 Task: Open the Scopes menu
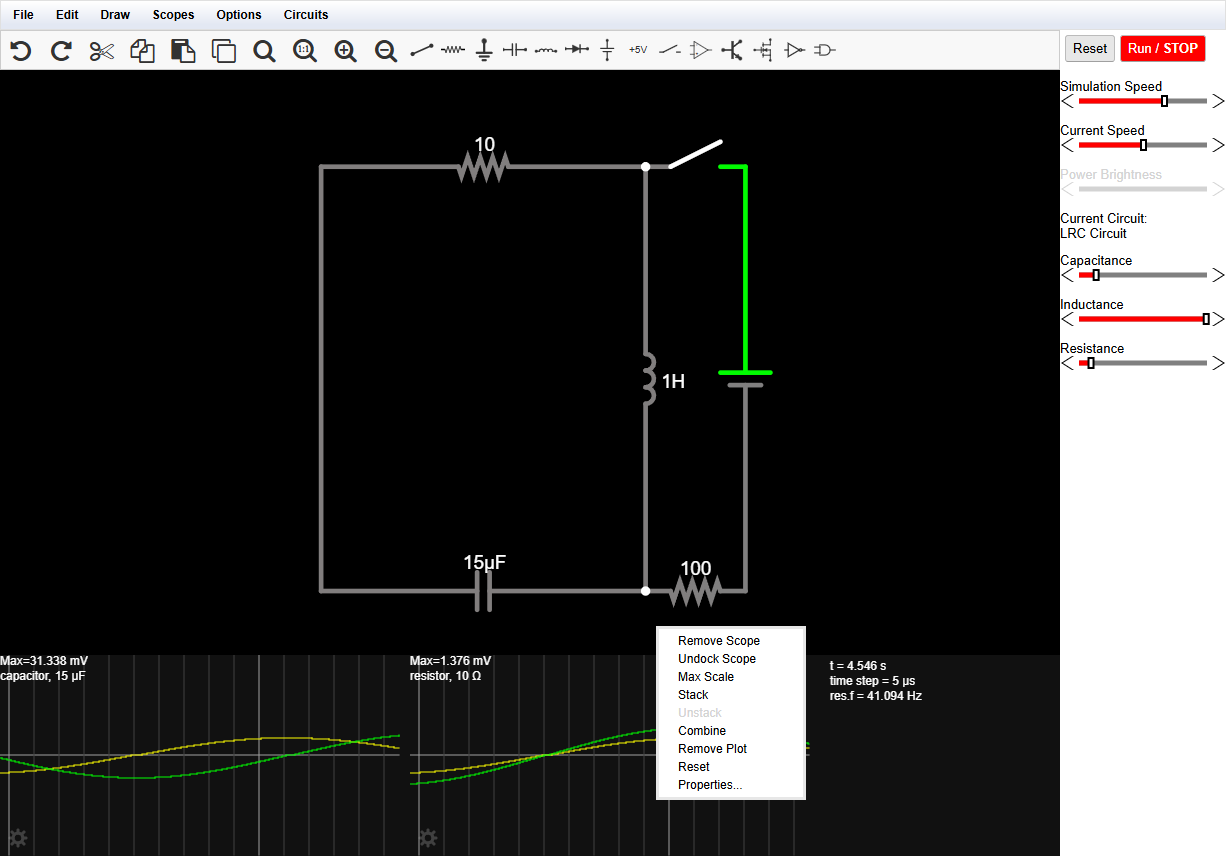173,15
